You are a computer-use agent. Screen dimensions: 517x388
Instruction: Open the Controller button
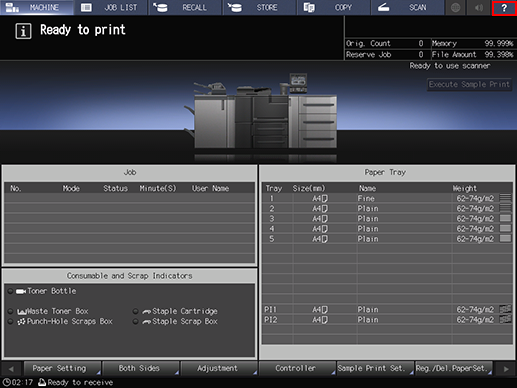[x=298, y=368]
